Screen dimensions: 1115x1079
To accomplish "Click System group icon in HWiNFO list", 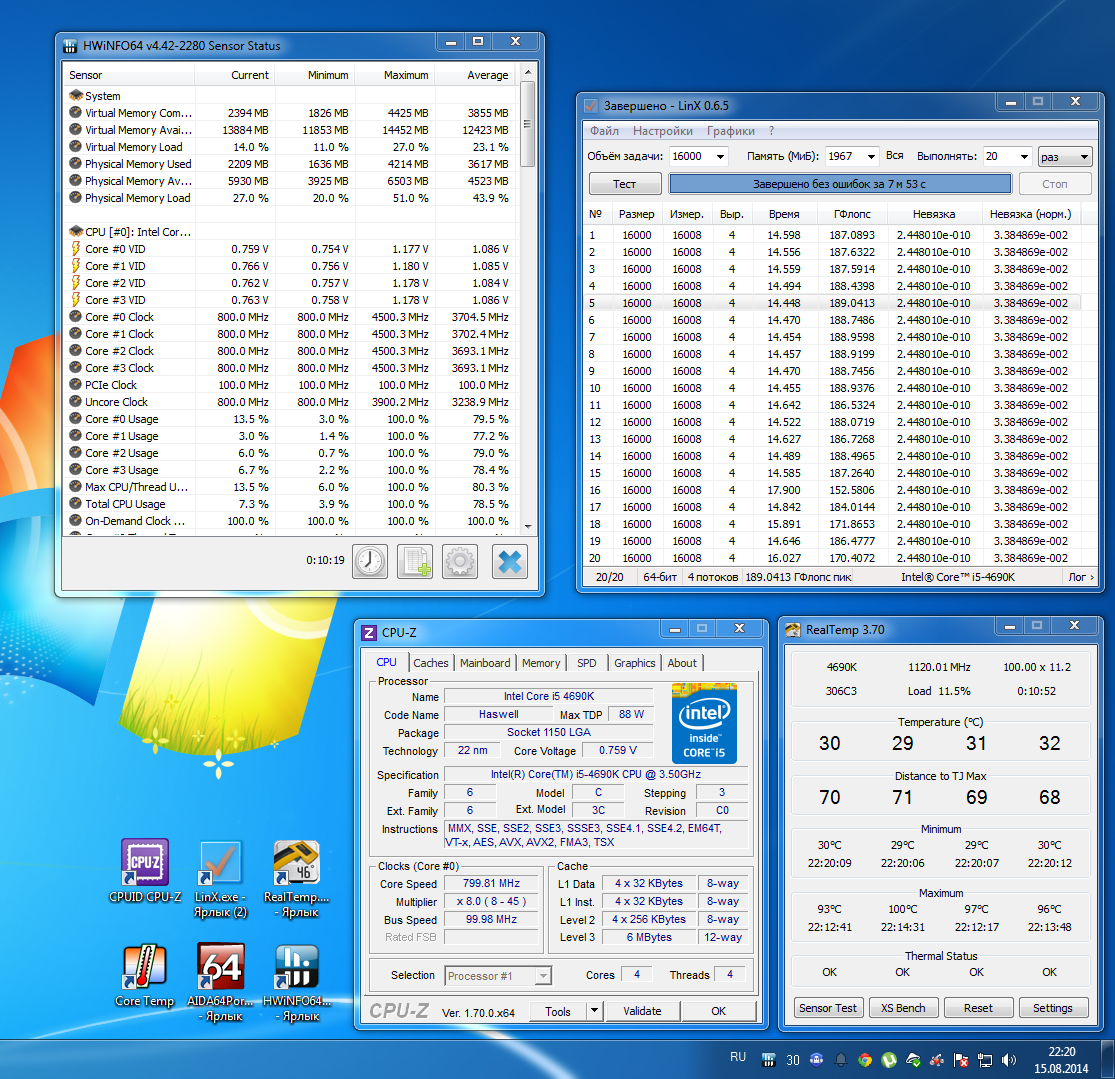I will tap(75, 95).
